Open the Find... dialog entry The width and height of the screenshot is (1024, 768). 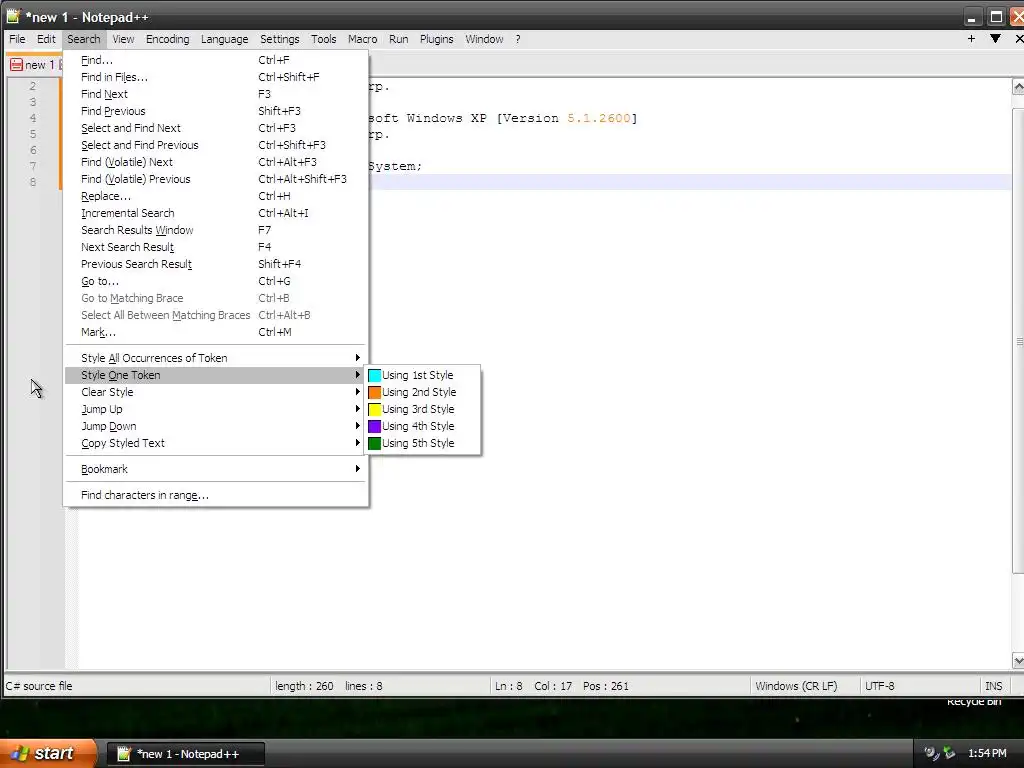(216, 60)
